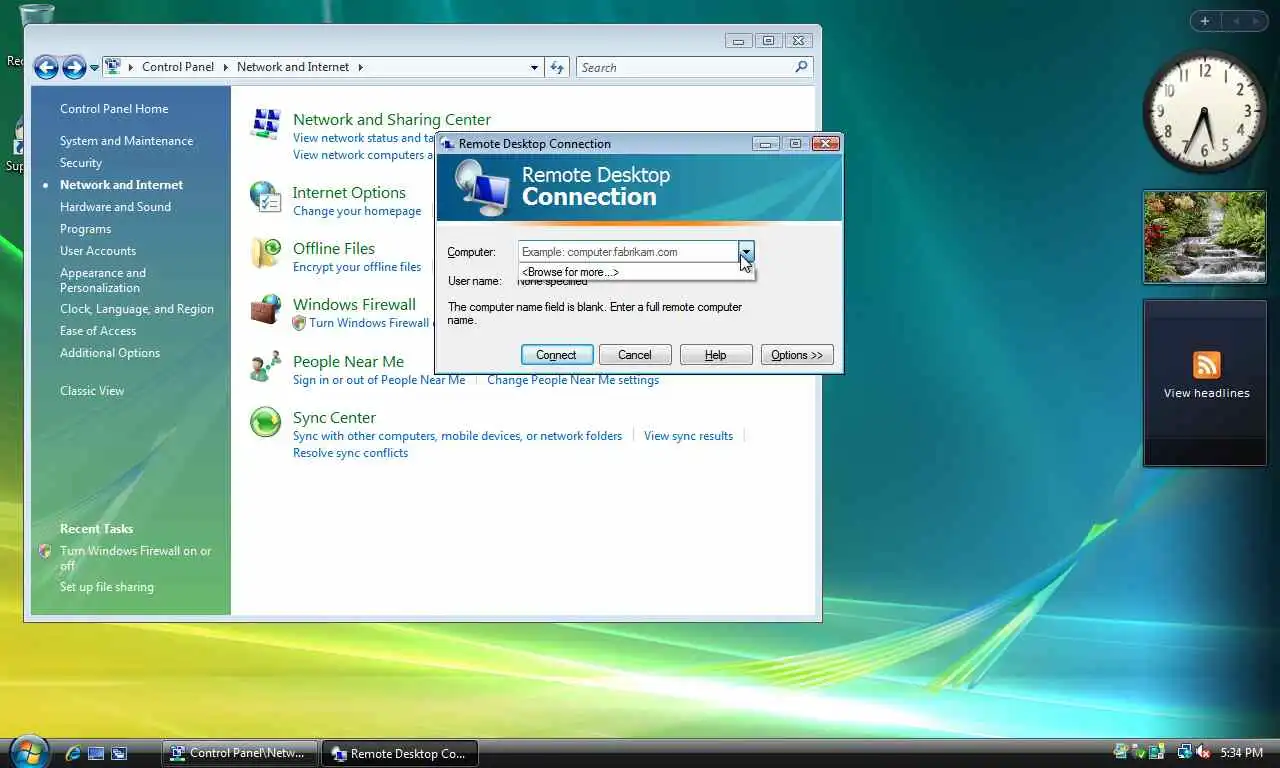Click Change People Near Me settings link

[573, 380]
